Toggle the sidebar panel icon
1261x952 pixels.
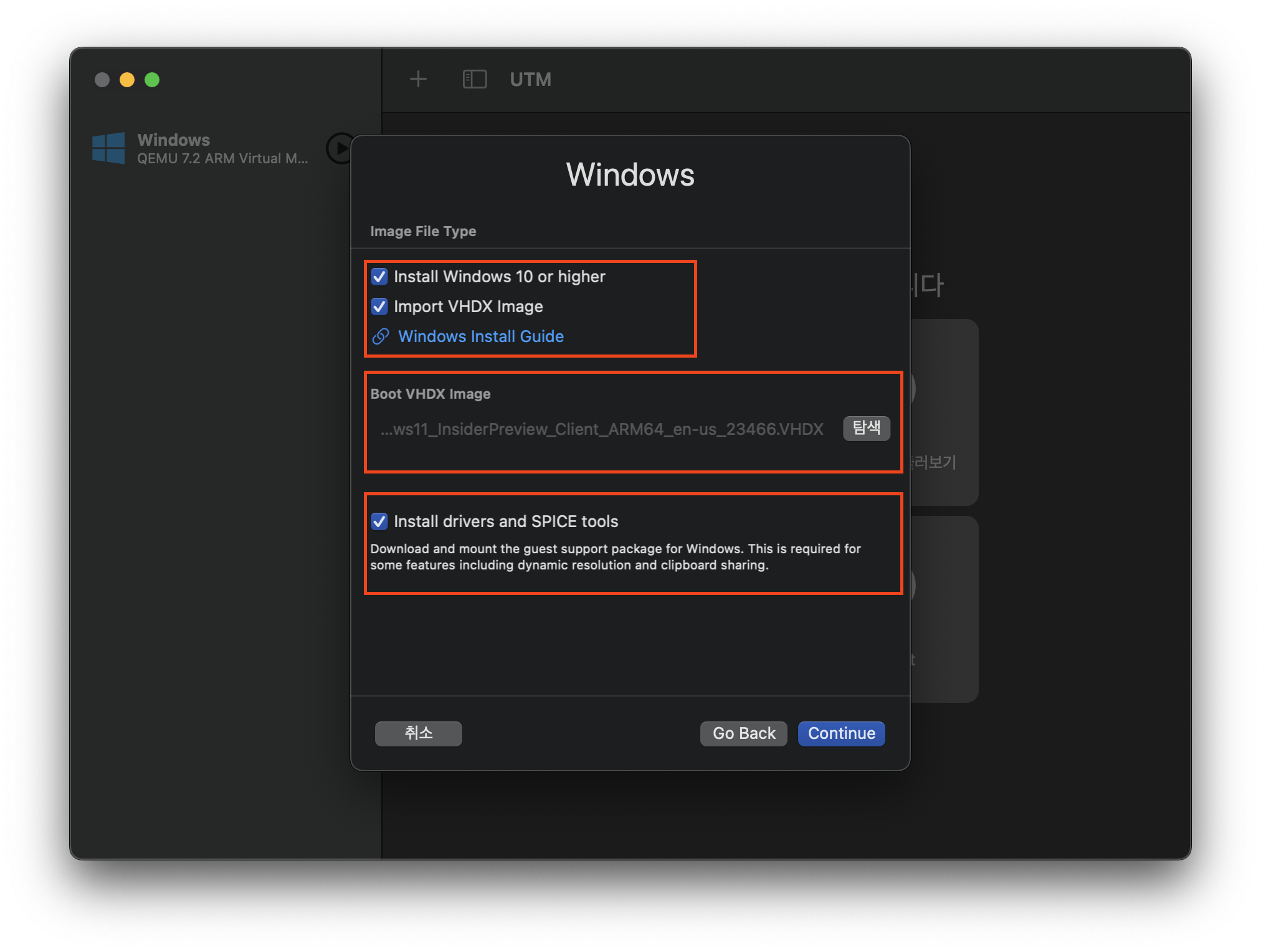474,79
